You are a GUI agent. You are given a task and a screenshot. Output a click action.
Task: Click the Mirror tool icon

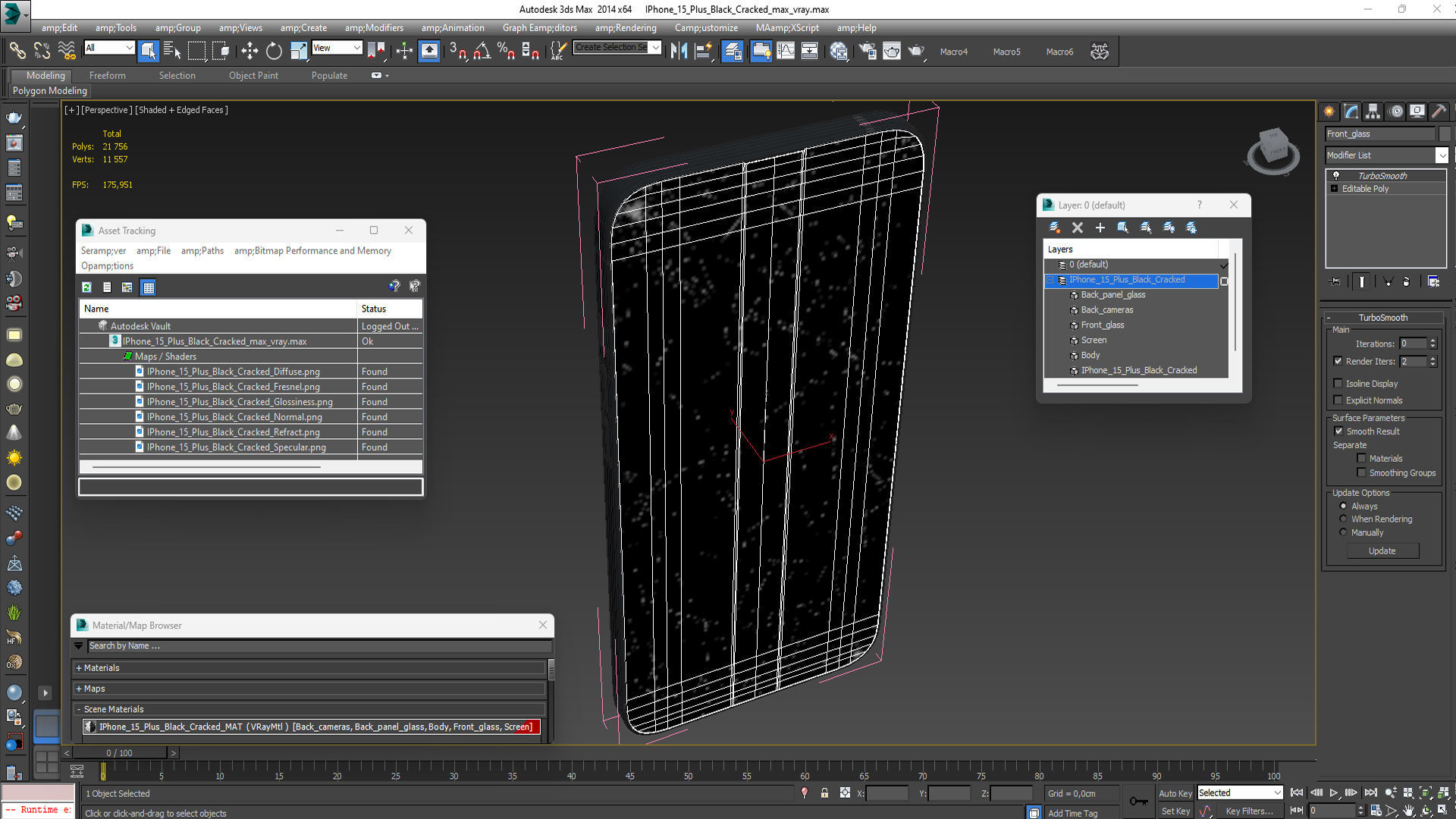pos(679,51)
